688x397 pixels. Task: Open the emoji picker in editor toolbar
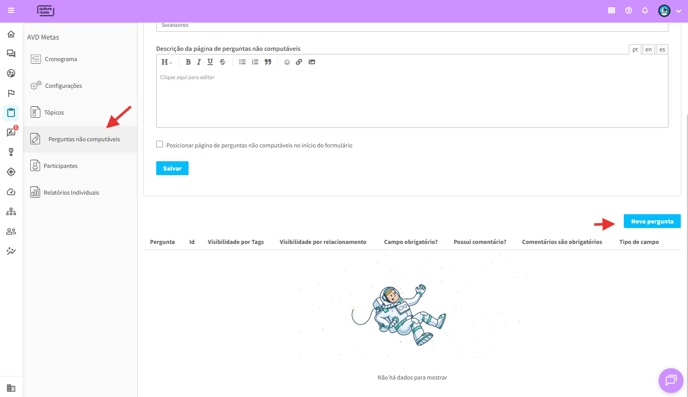pyautogui.click(x=287, y=62)
